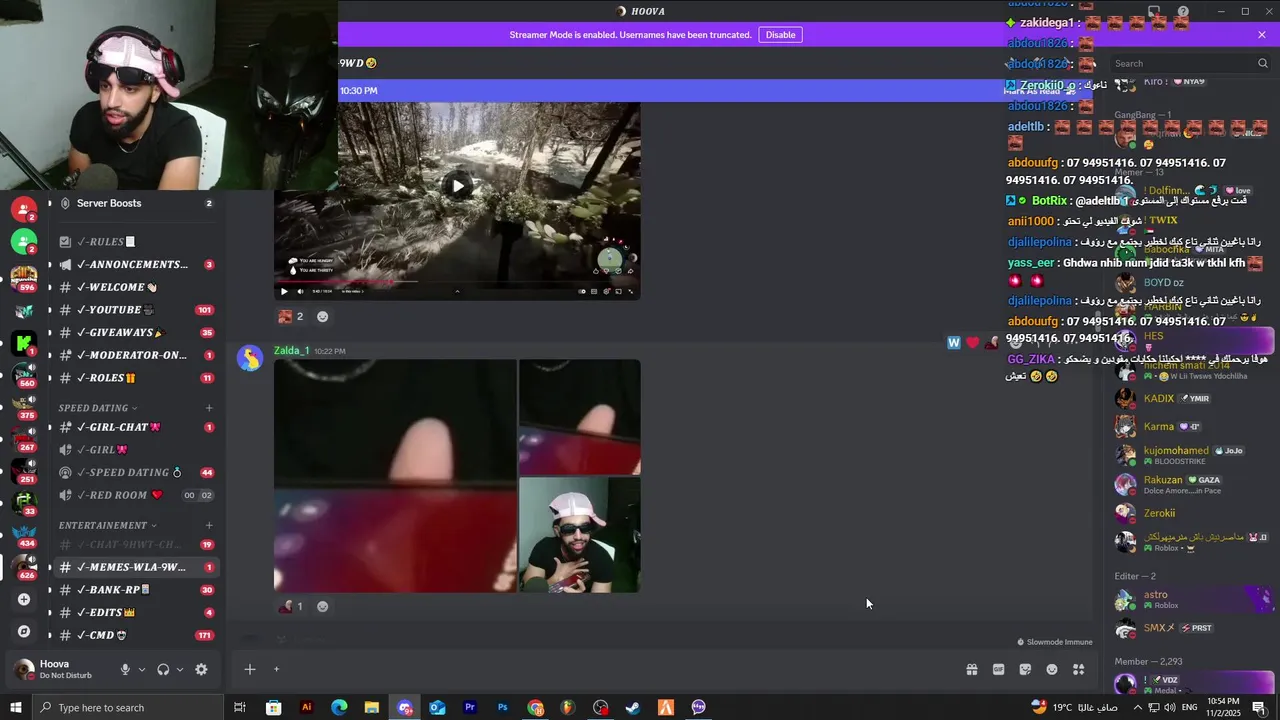
Task: Join the SPEED DATING stage channel
Action: tap(135, 472)
